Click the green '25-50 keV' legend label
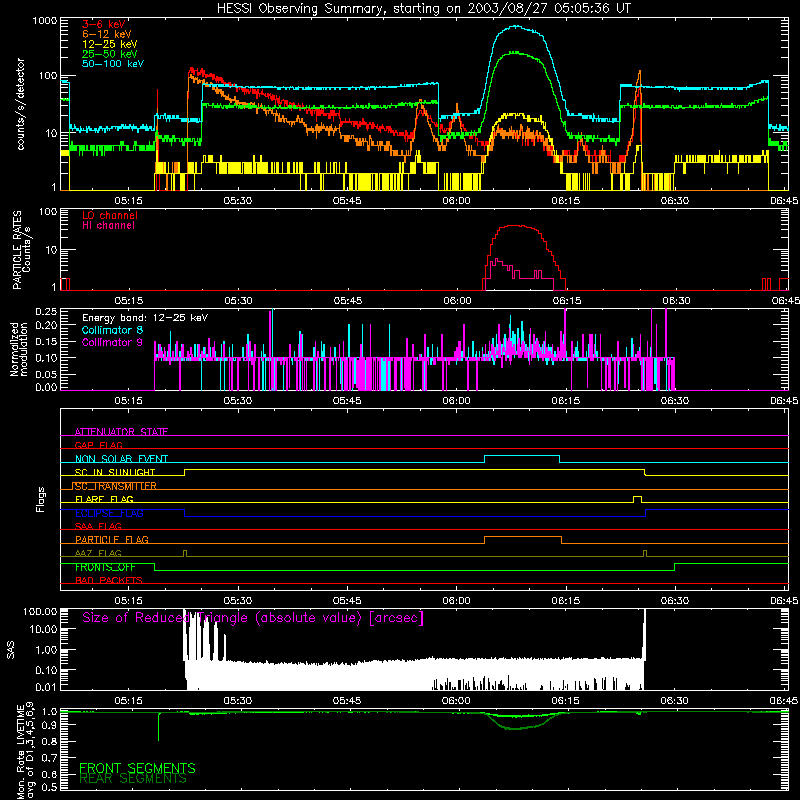Image resolution: width=800 pixels, height=800 pixels. [x=110, y=54]
